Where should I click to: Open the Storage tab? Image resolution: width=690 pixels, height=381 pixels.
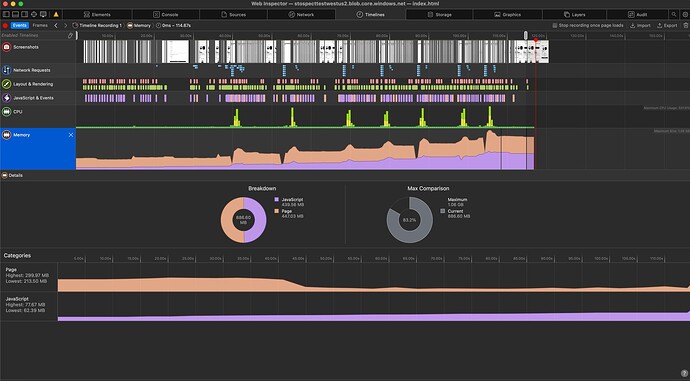(439, 15)
